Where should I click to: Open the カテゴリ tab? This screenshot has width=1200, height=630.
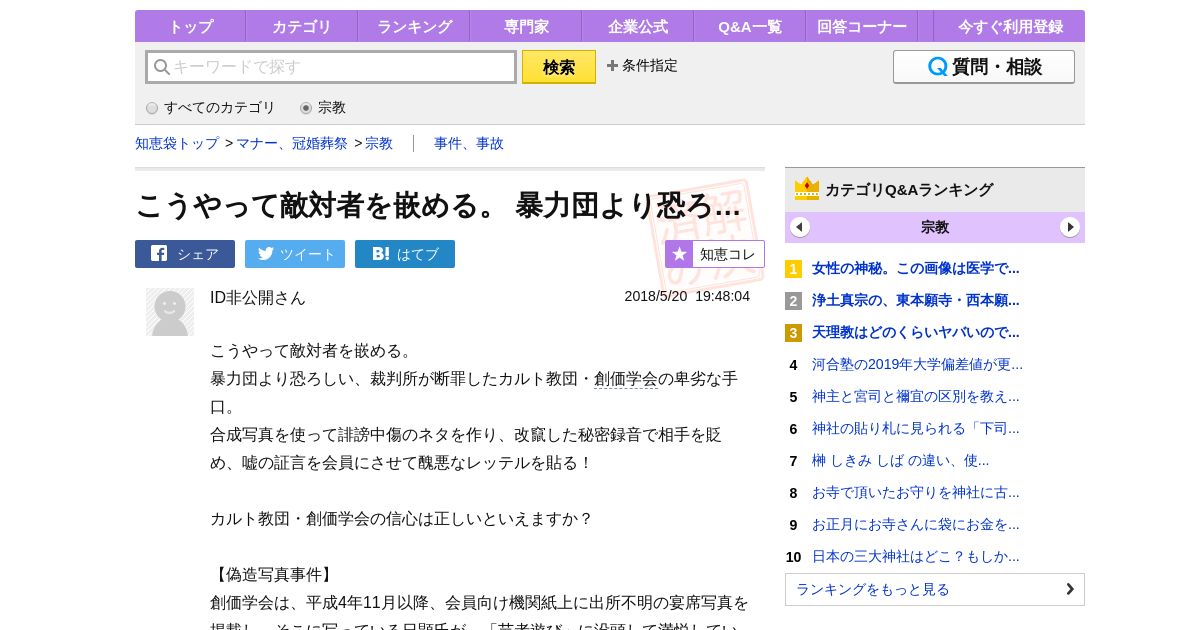(302, 27)
